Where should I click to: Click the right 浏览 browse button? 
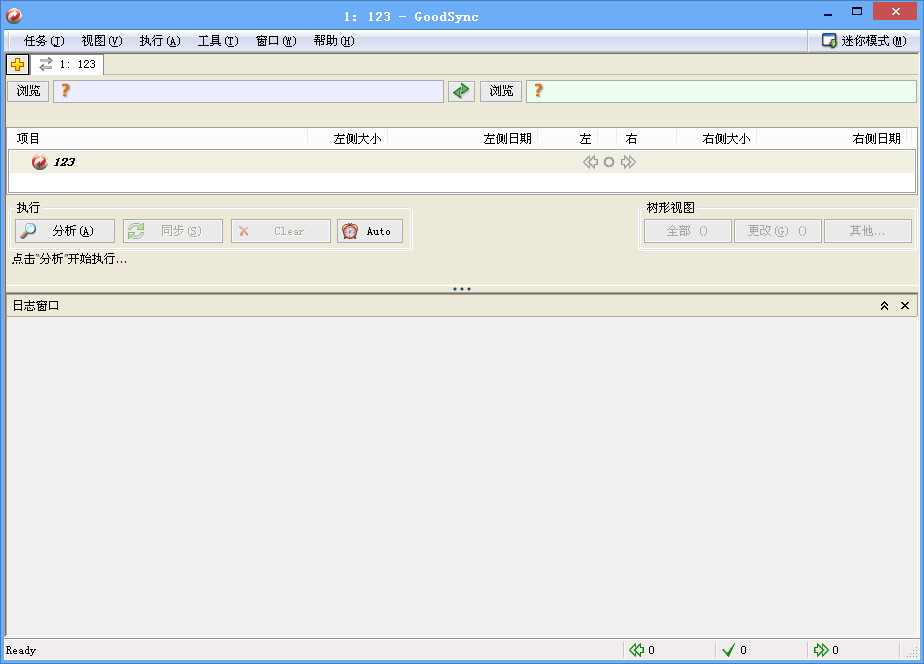tap(501, 91)
